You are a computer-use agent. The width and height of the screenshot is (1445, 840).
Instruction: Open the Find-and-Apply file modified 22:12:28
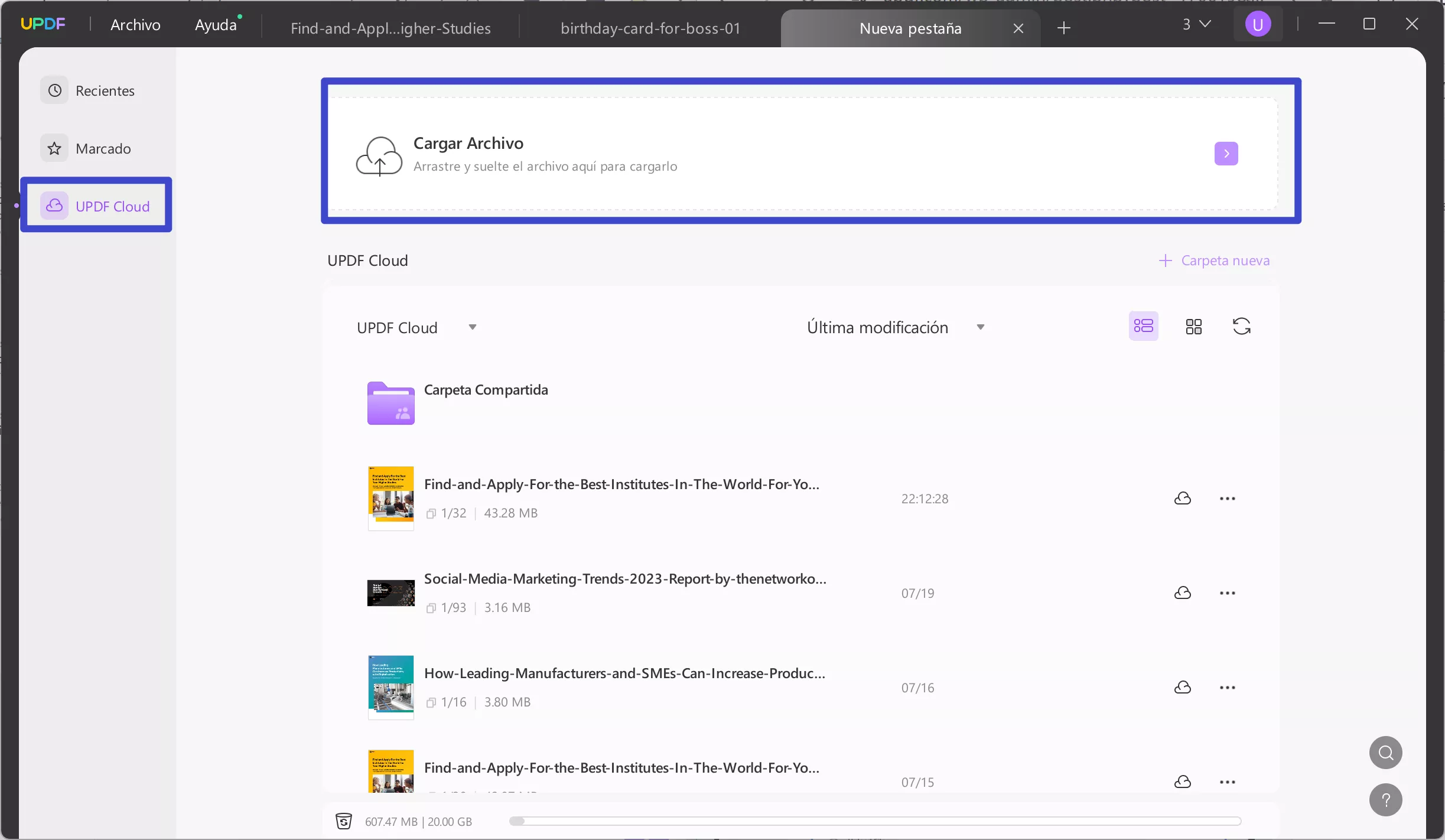[x=621, y=484]
